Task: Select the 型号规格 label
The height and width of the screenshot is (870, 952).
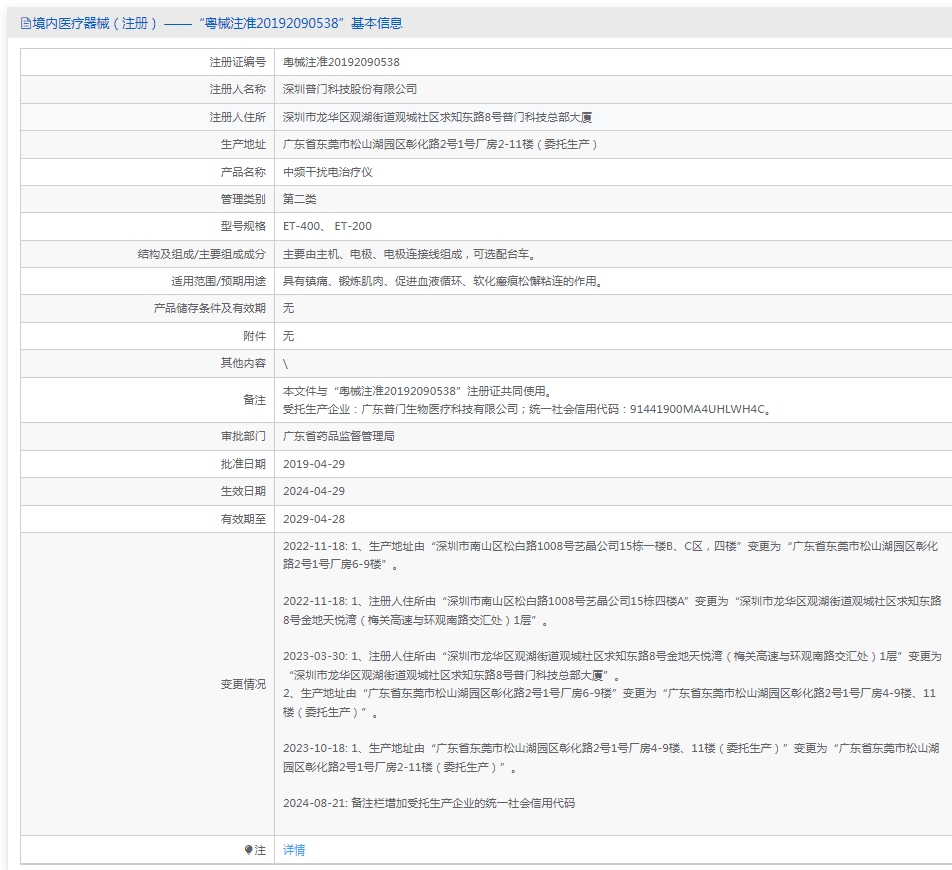Action: pyautogui.click(x=243, y=226)
